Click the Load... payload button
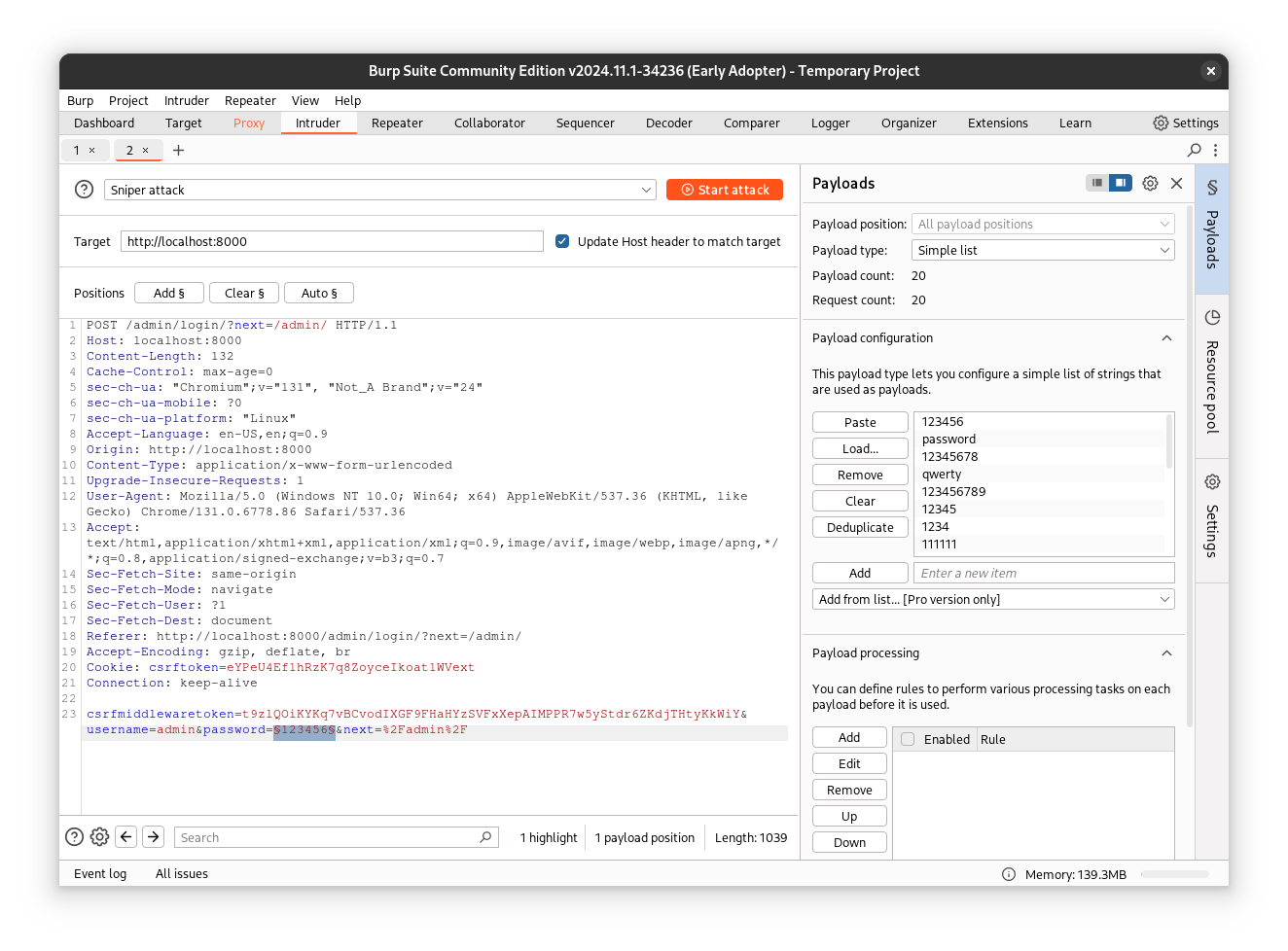The image size is (1288, 951). pos(860,448)
